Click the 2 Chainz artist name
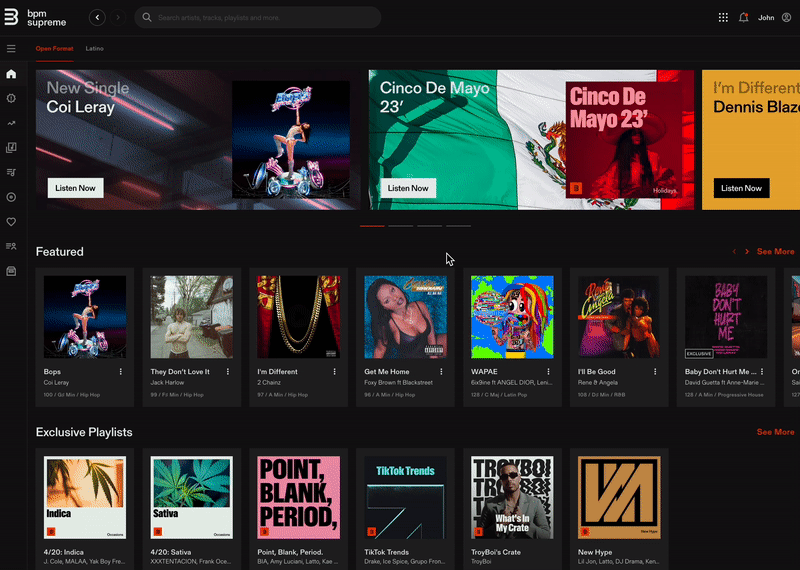Viewport: 800px width, 570px height. pyautogui.click(x=270, y=382)
